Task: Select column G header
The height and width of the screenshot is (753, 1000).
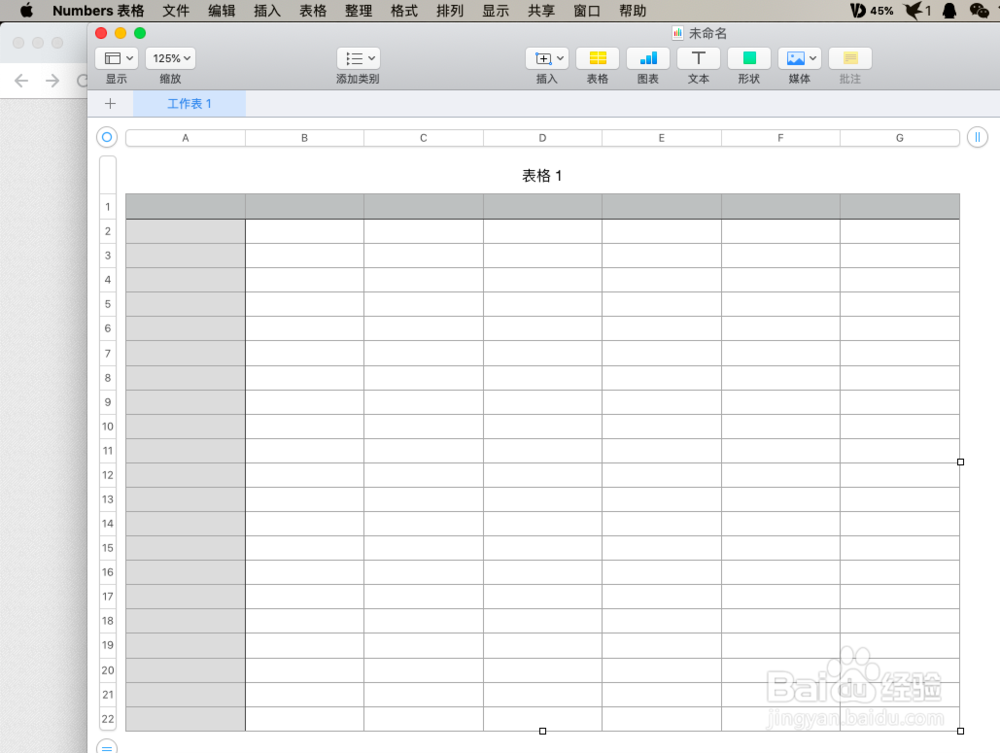Action: tap(900, 138)
